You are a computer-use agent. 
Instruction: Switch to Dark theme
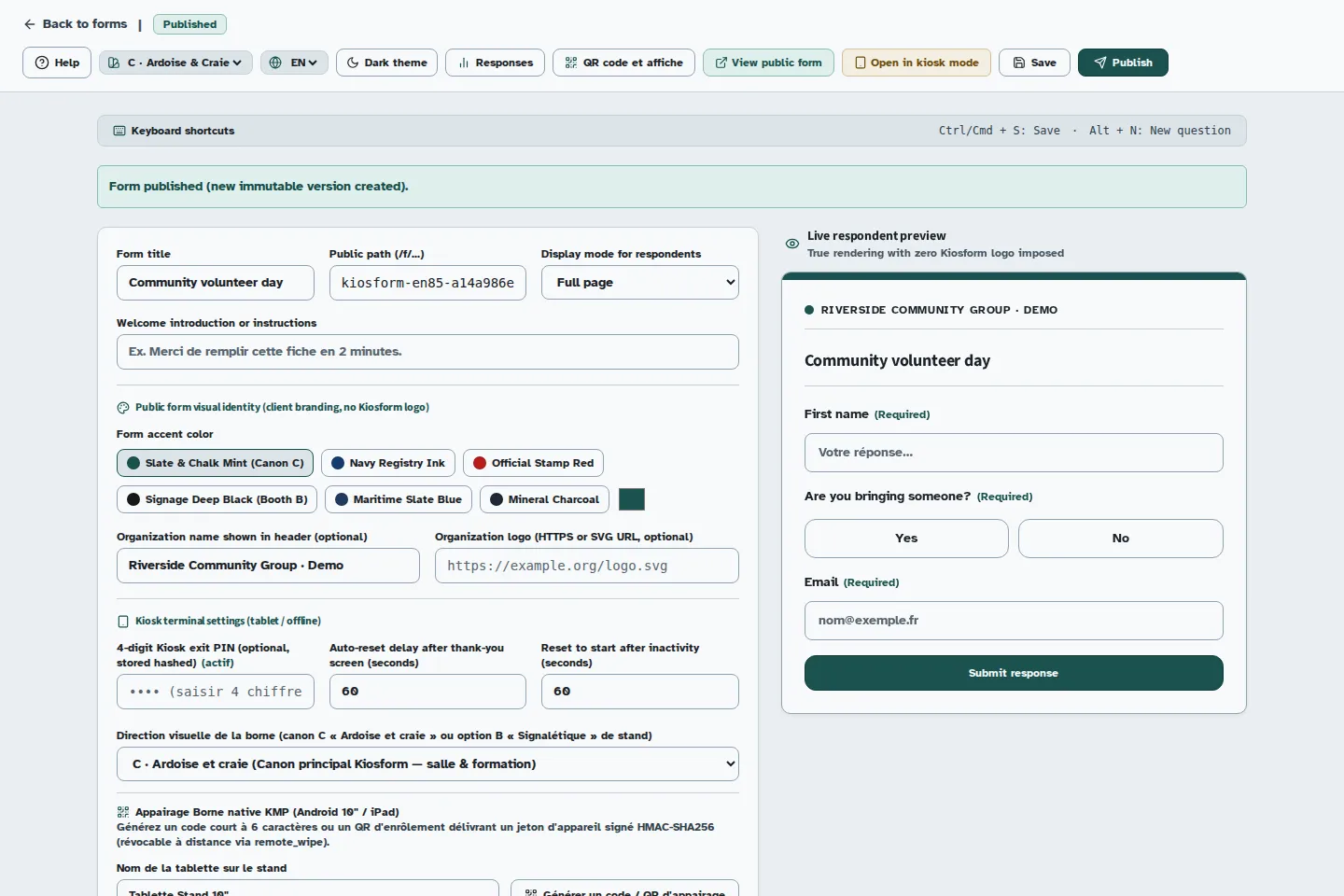tap(386, 63)
